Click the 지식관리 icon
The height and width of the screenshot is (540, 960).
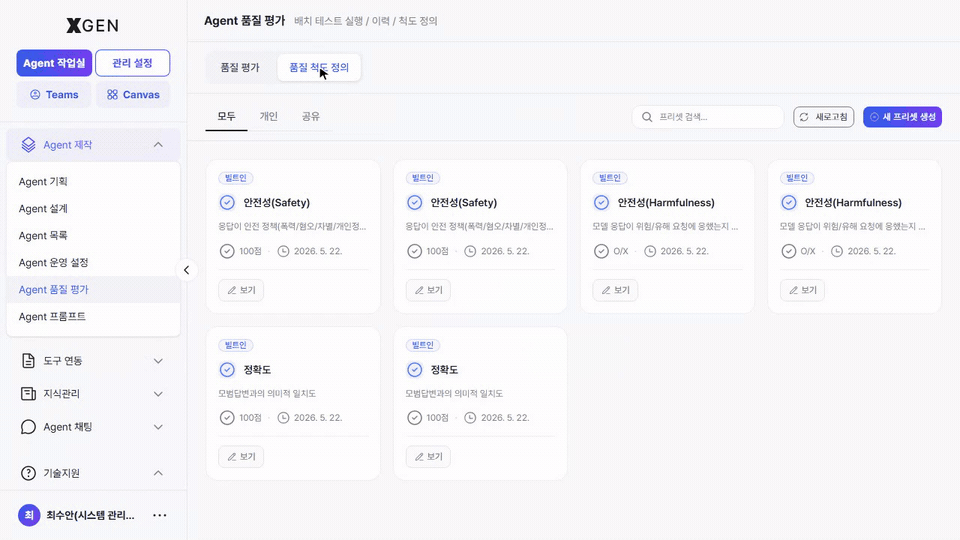click(28, 394)
